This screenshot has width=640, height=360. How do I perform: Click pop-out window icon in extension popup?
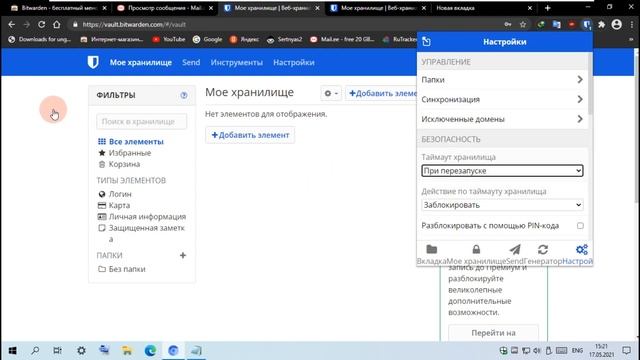[x=427, y=42]
